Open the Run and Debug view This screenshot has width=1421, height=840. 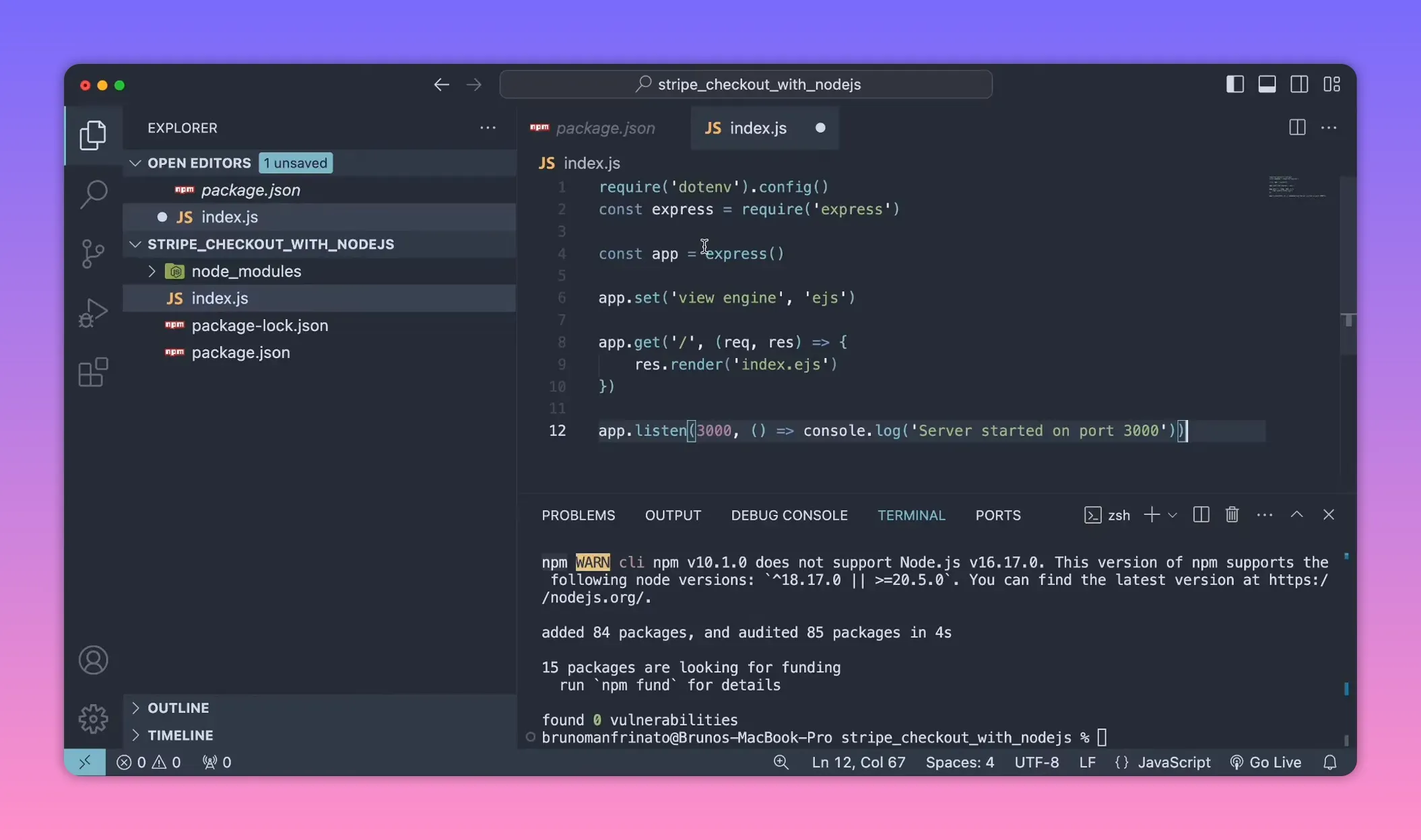(93, 312)
